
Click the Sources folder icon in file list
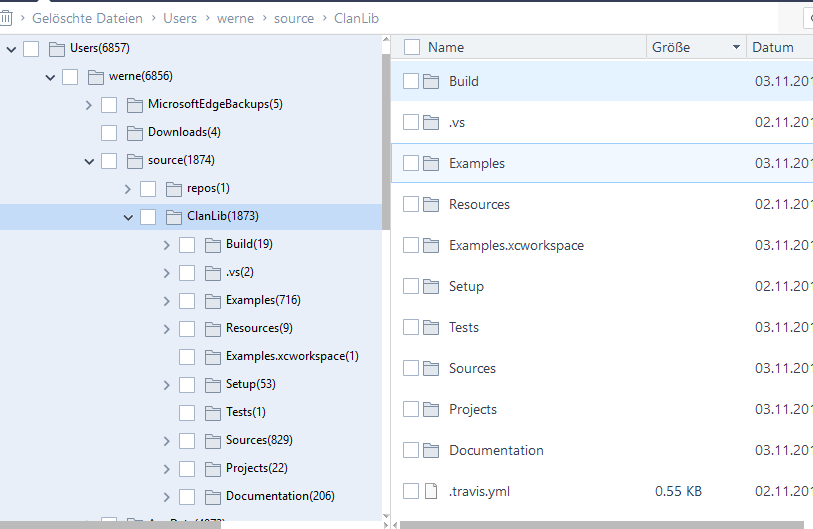pos(431,368)
